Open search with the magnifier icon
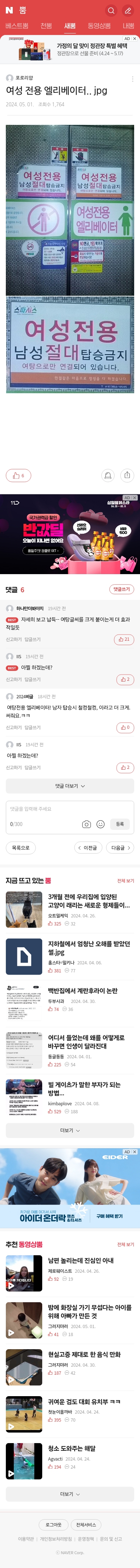Screen dimensions: 140x1568 coord(111,10)
